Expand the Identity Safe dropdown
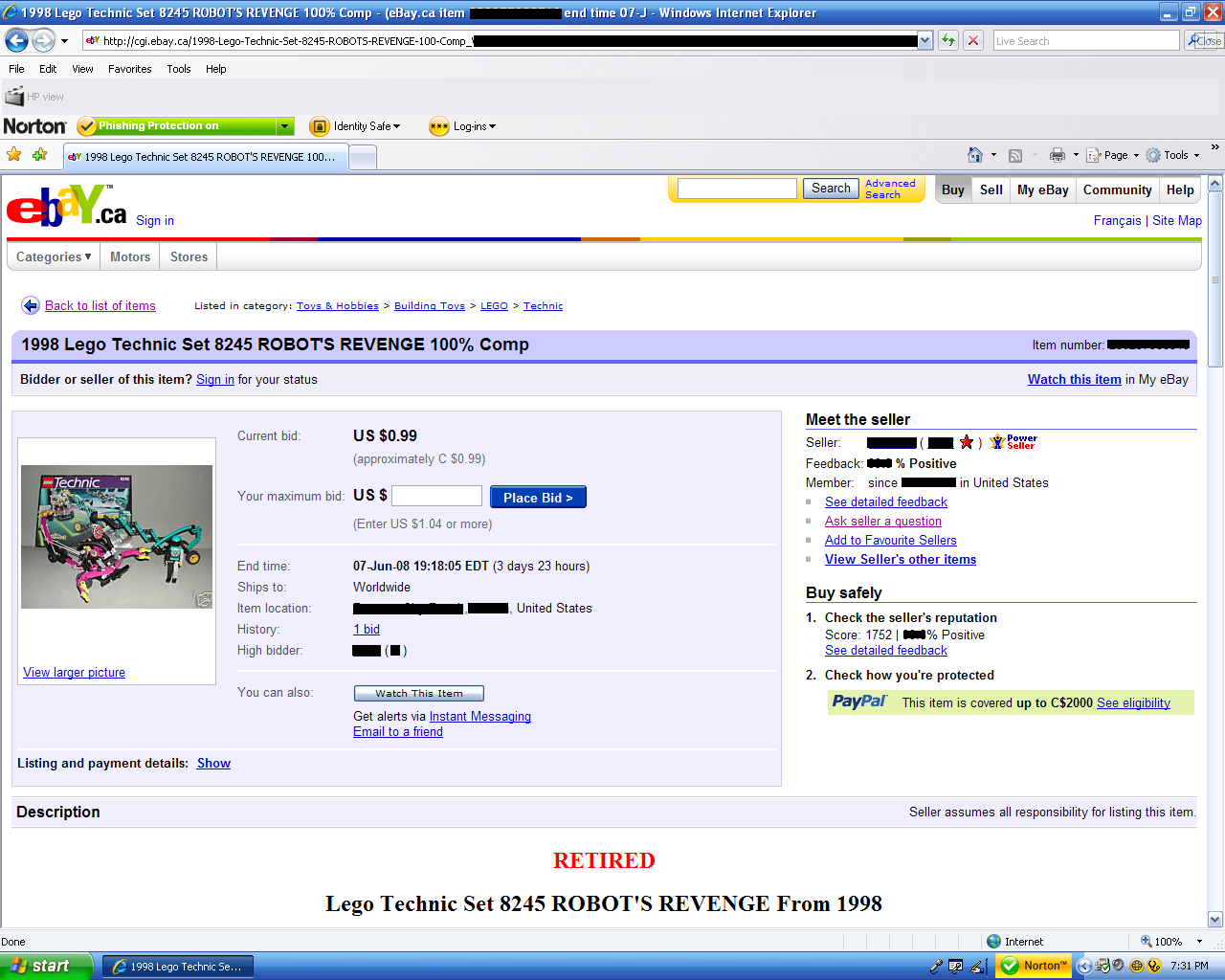 [x=397, y=126]
